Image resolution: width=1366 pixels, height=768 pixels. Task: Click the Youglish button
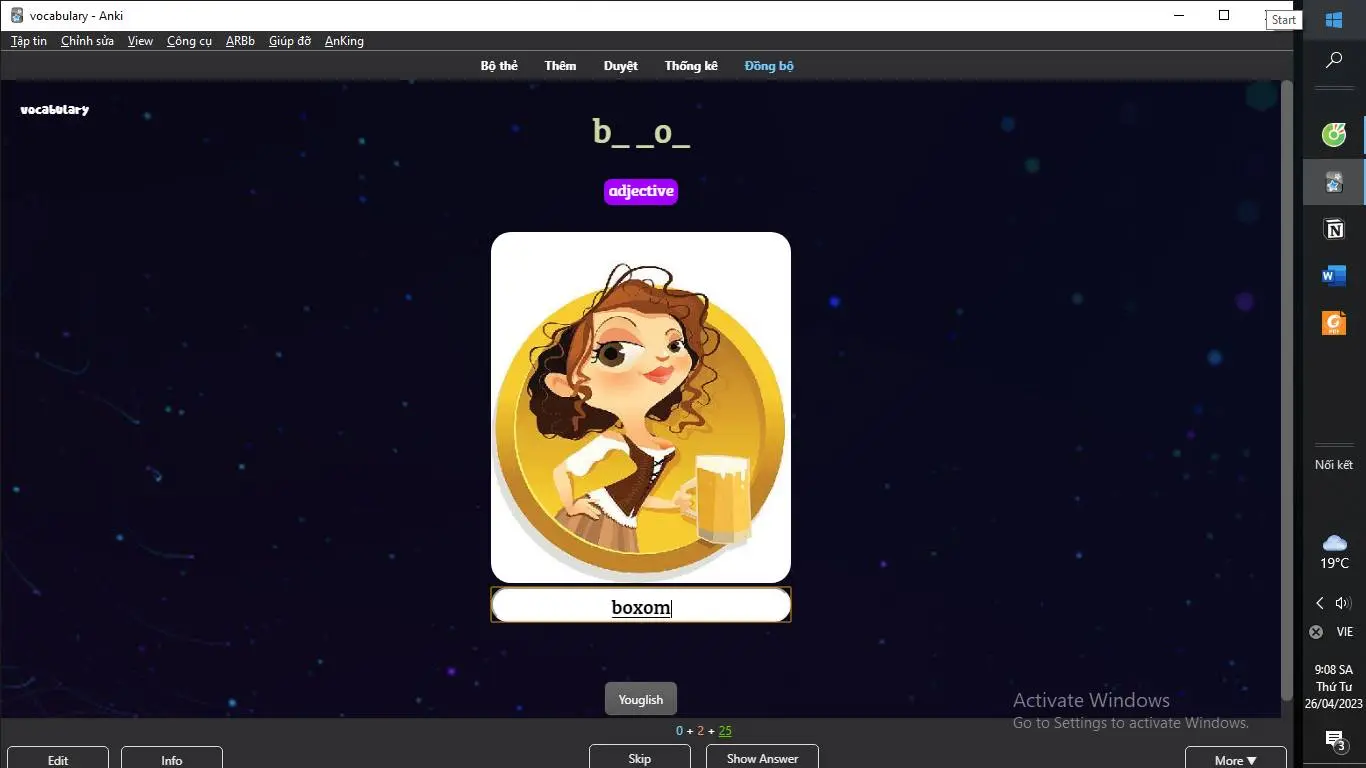[641, 699]
